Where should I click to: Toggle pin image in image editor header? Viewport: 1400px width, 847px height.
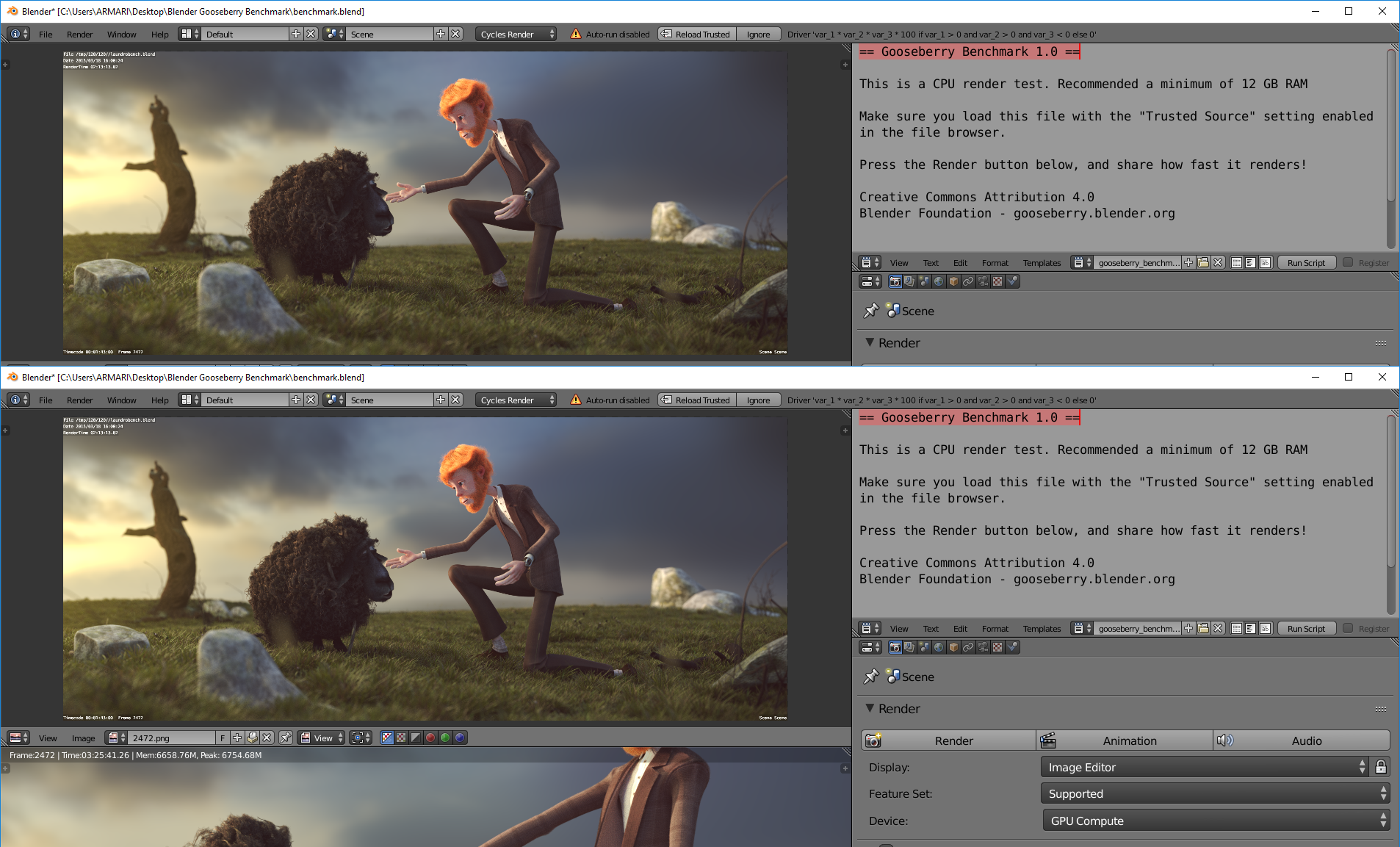(286, 738)
